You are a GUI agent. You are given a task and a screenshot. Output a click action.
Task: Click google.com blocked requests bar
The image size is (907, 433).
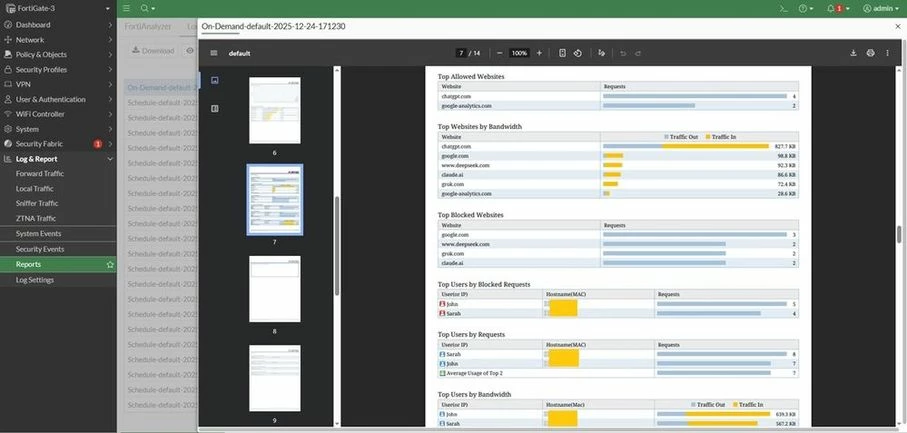coord(695,235)
